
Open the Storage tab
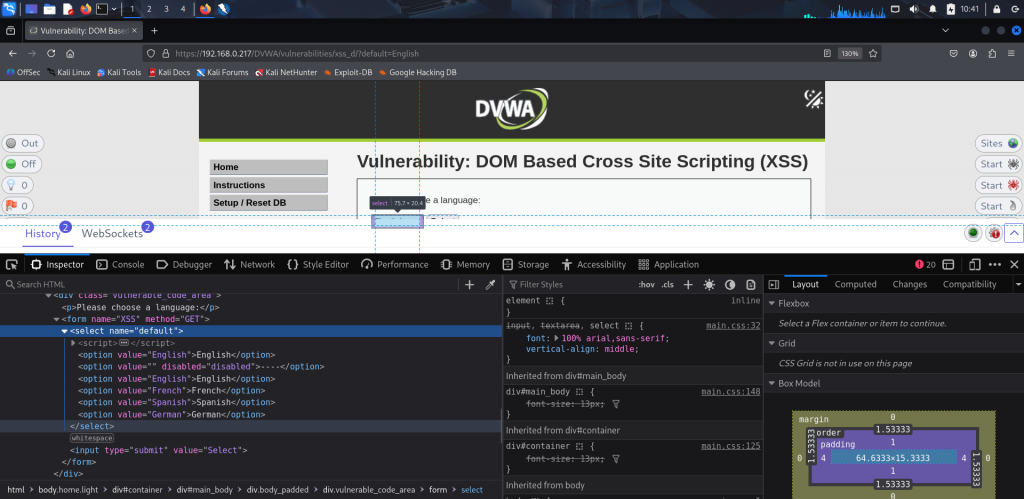click(x=526, y=265)
